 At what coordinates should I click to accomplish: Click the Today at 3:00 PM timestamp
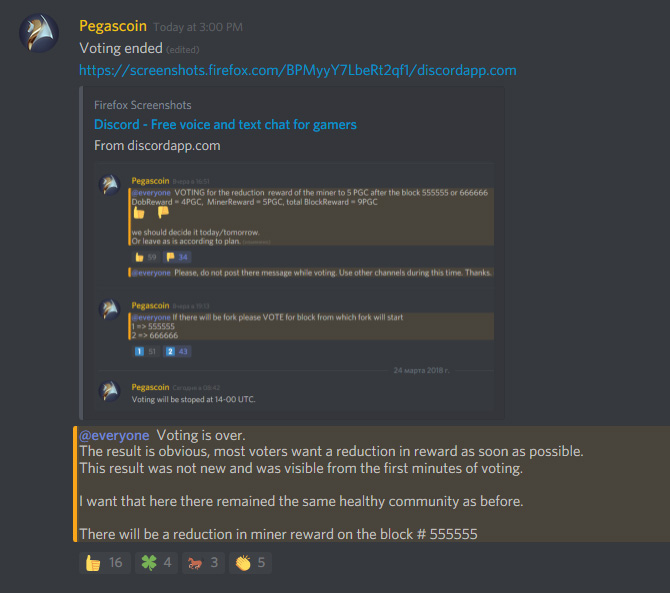coord(198,27)
